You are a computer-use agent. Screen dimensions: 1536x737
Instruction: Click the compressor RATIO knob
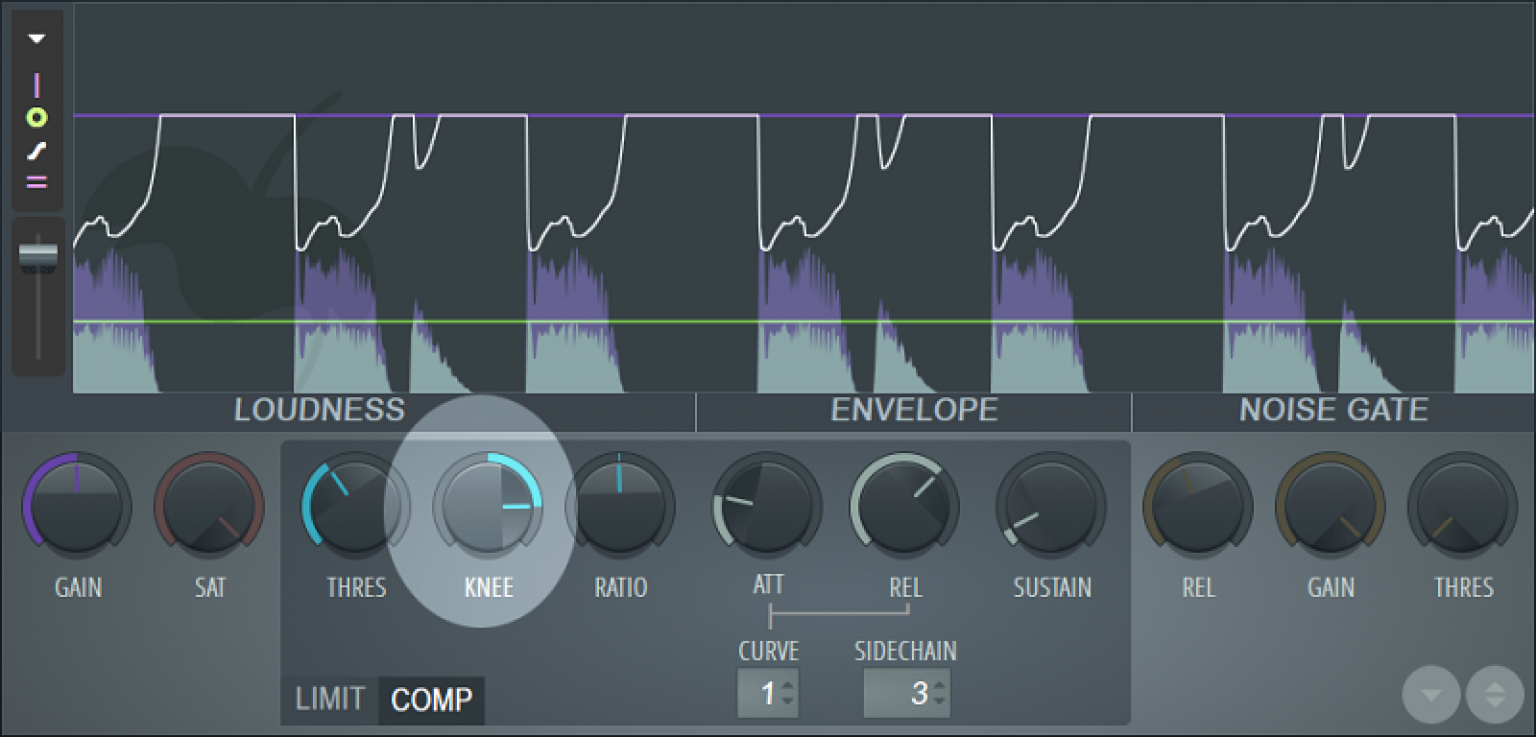[619, 505]
